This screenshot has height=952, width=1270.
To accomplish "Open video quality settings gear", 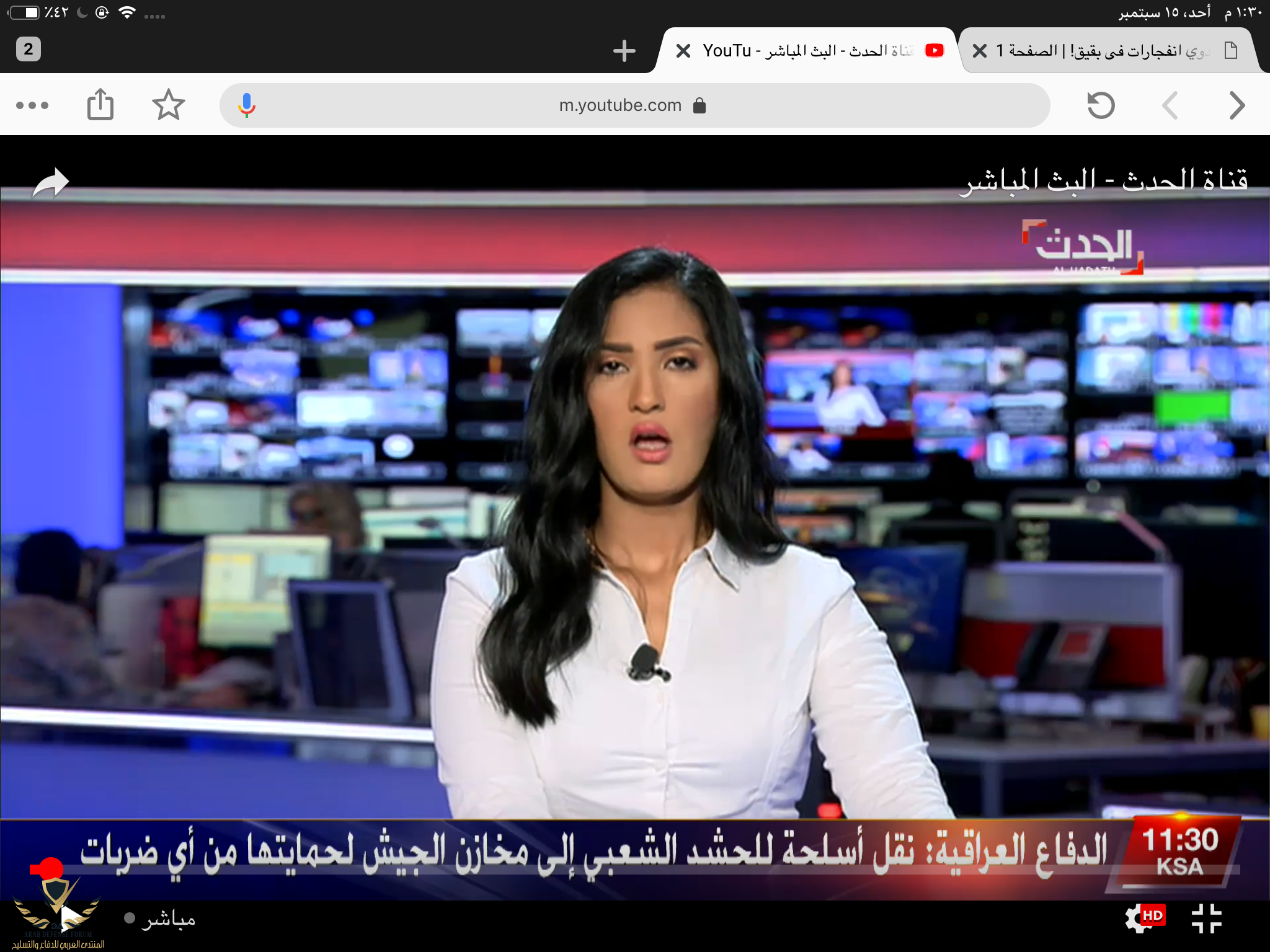I will 1140,918.
